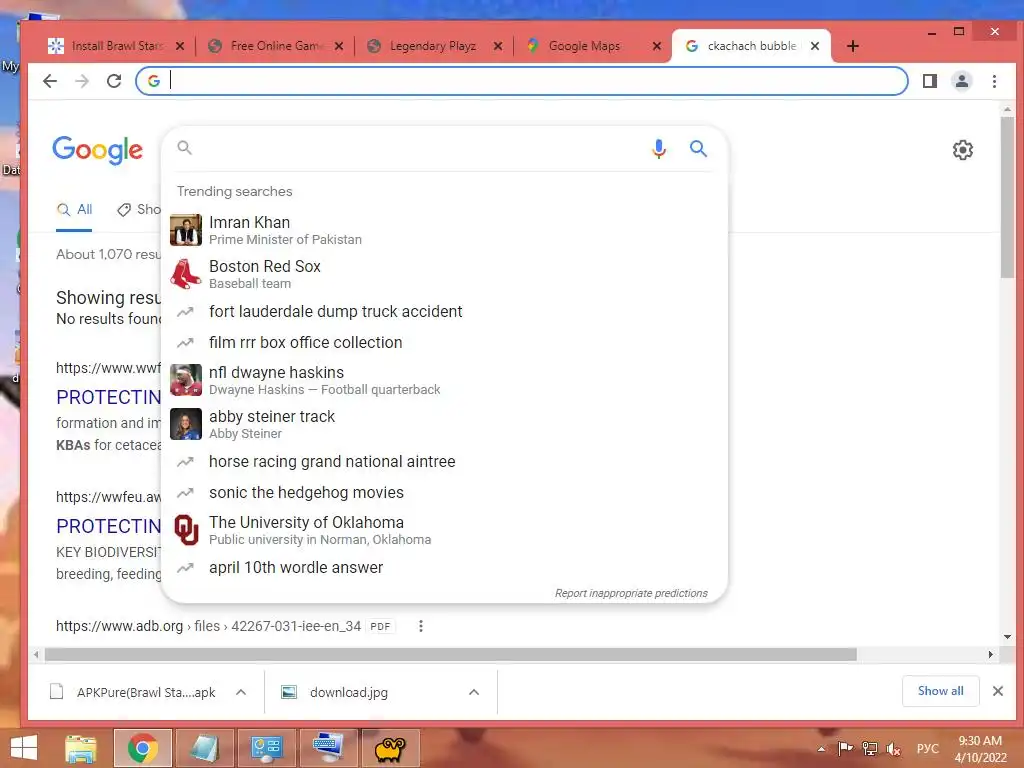The height and width of the screenshot is (768, 1024).
Task: Expand APKPure Brawl Stars download options
Action: coord(241,692)
